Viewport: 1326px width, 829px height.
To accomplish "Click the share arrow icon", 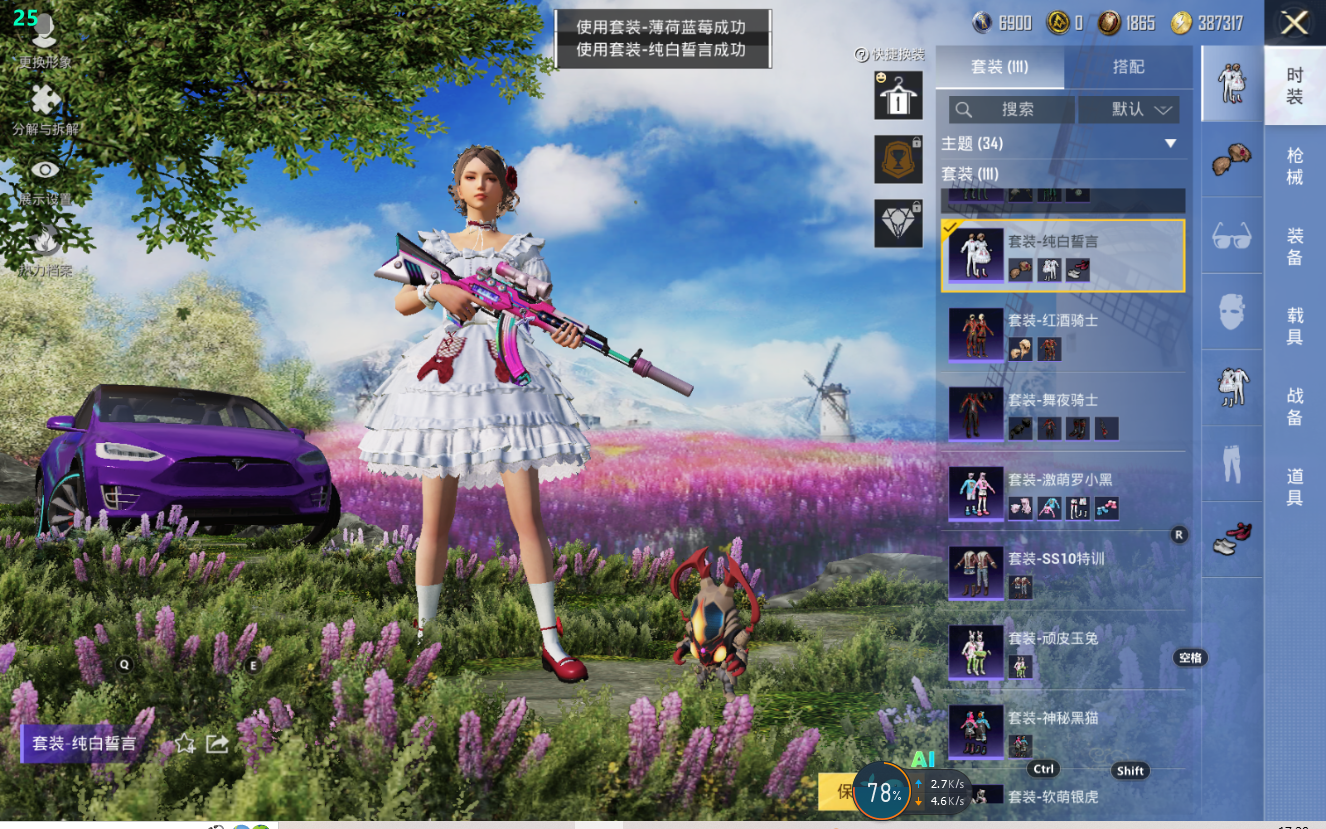I will pos(217,743).
